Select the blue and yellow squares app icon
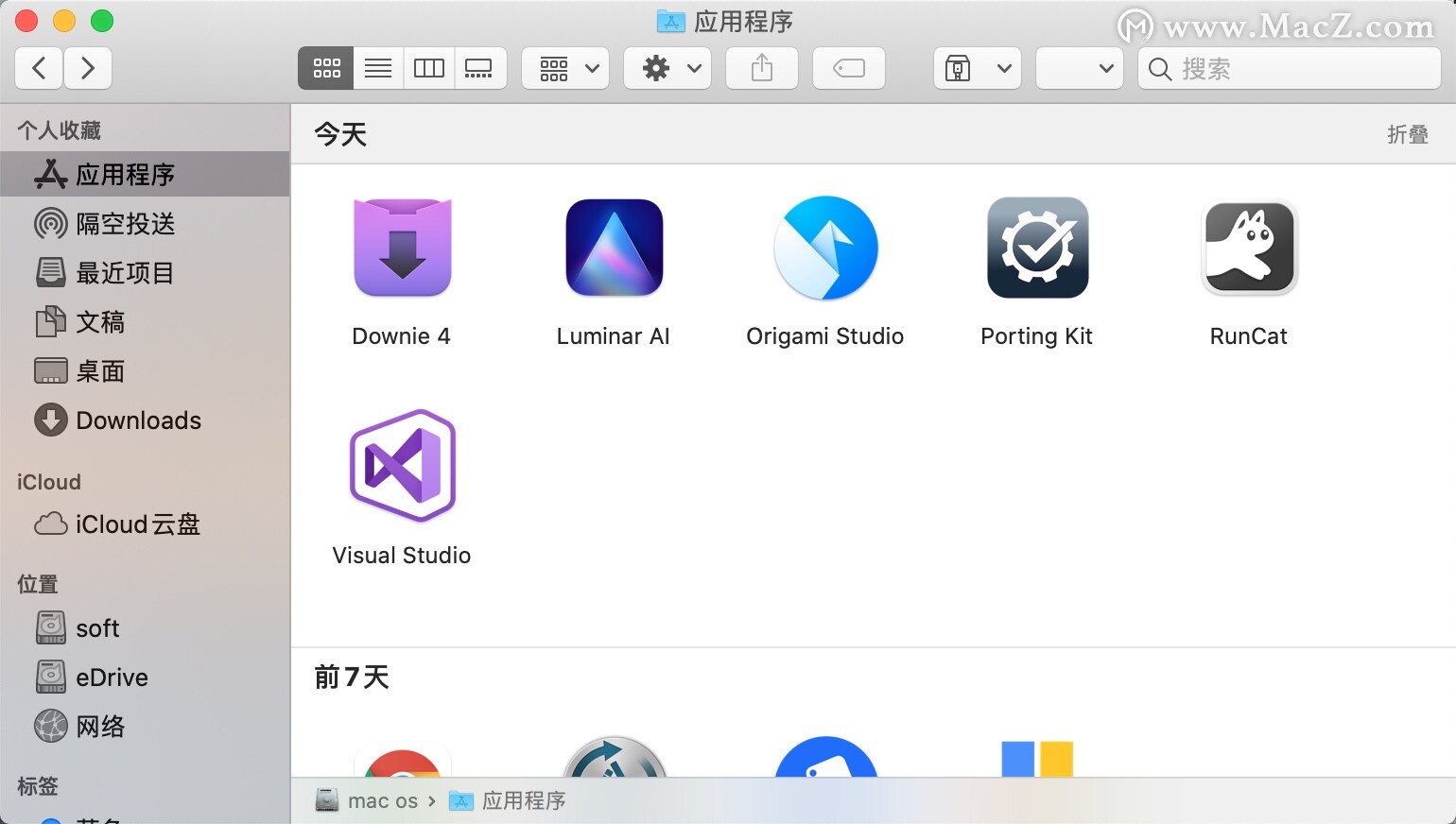The image size is (1456, 824). (1037, 759)
